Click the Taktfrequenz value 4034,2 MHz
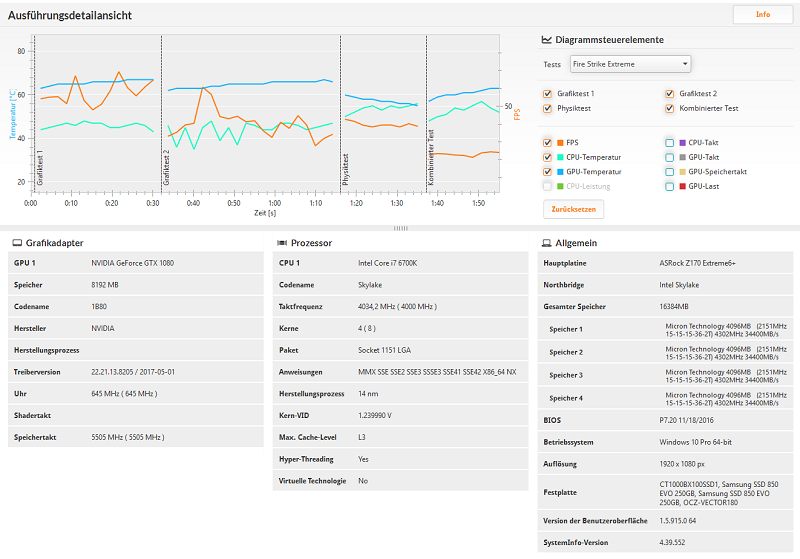This screenshot has height=559, width=800. click(397, 307)
